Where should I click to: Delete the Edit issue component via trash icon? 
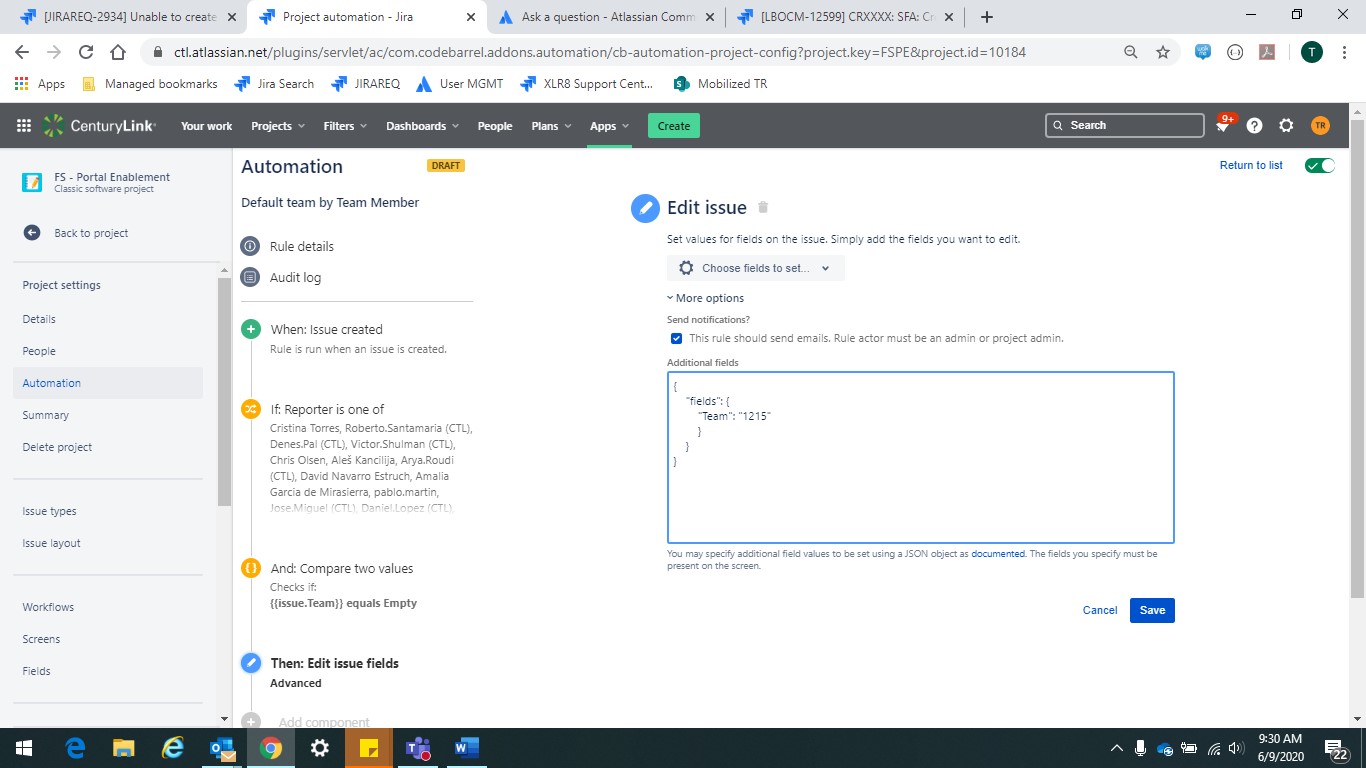(x=763, y=207)
